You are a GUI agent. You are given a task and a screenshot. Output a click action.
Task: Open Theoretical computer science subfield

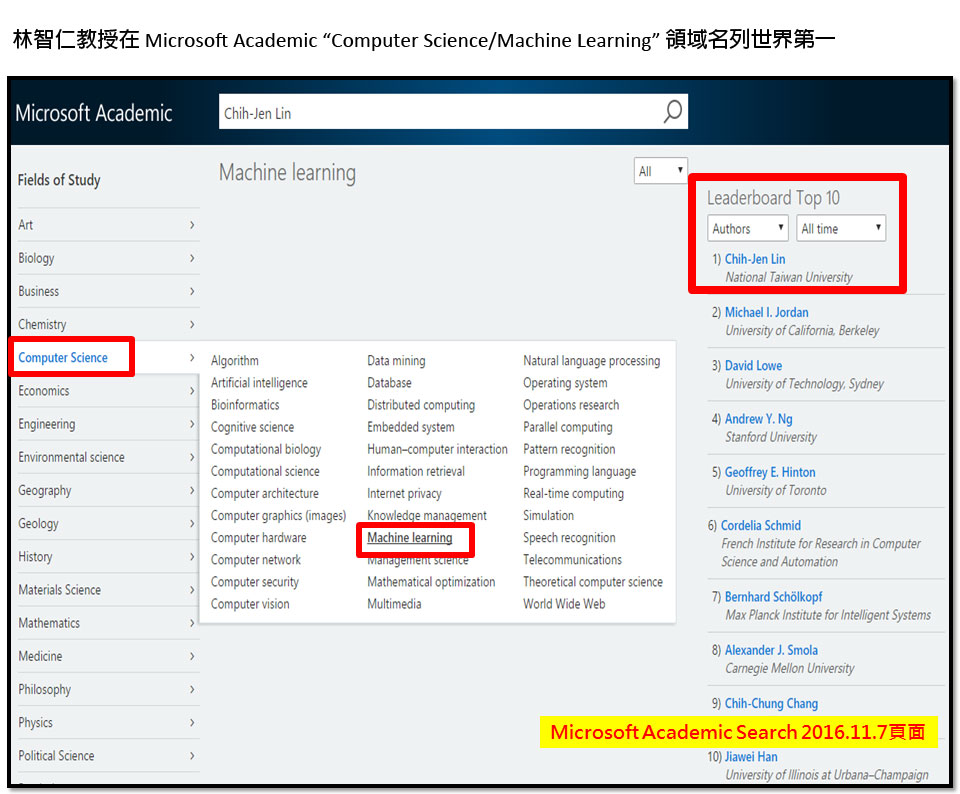tap(593, 582)
